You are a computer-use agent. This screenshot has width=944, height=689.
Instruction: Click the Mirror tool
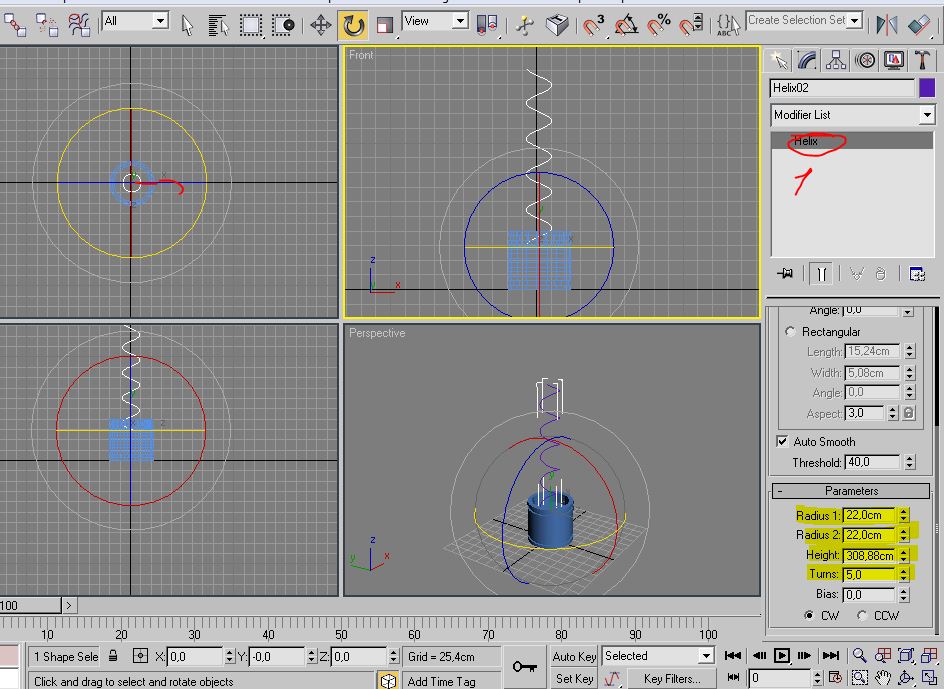pos(887,25)
